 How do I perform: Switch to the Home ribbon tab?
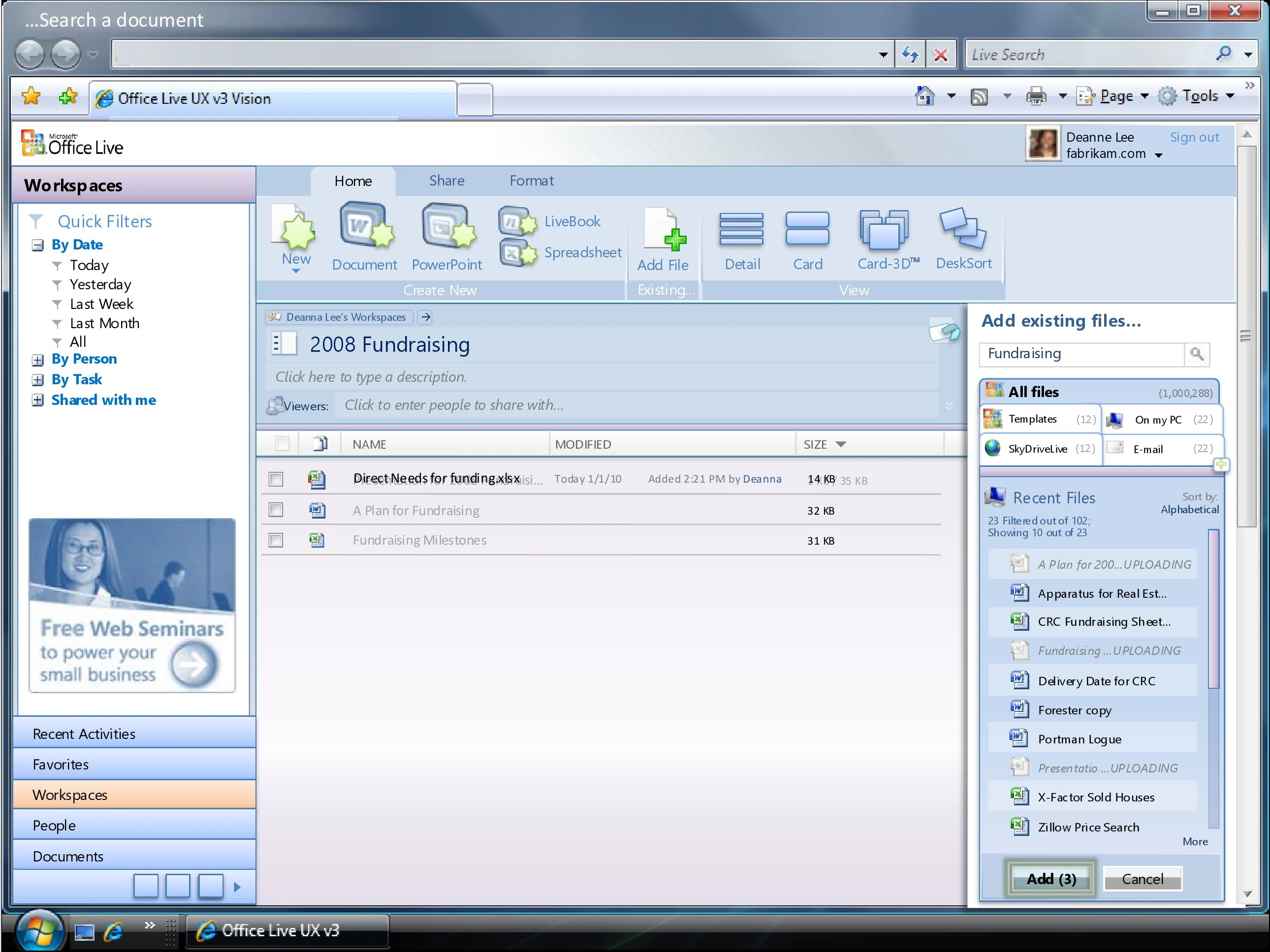pyautogui.click(x=353, y=181)
